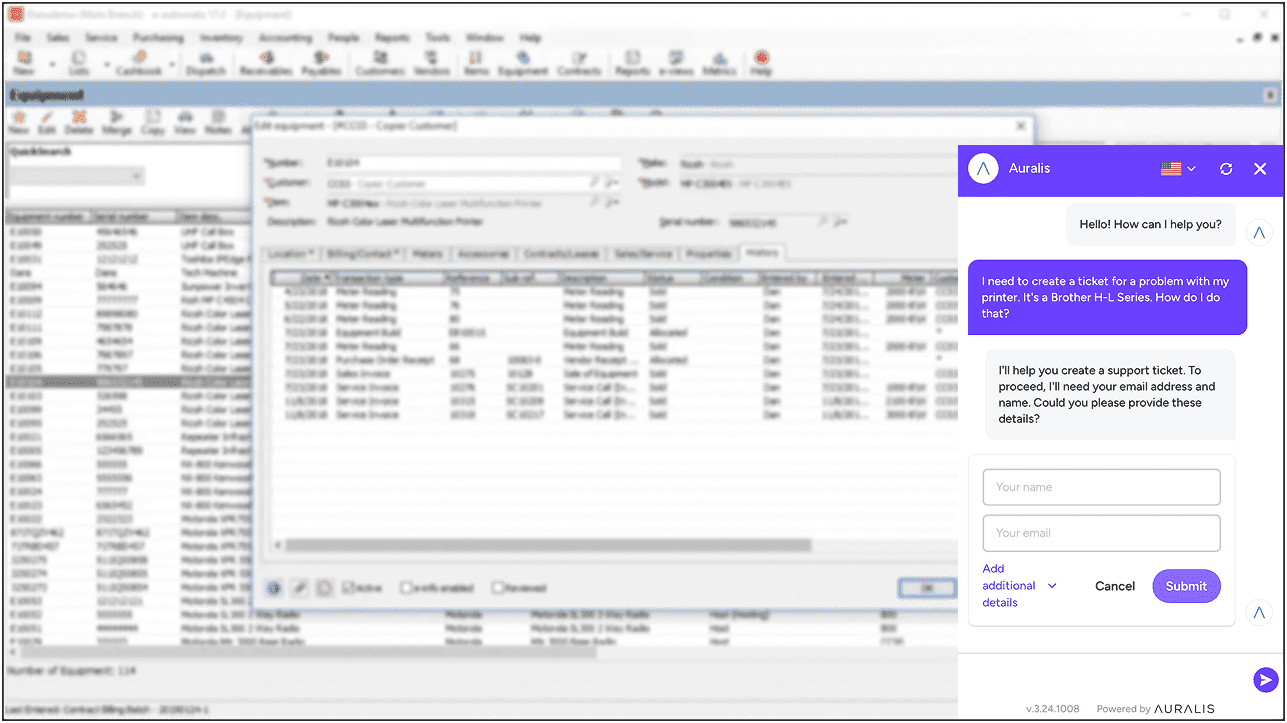Image resolution: width=1287 pixels, height=723 pixels.
Task: Open the Contracts toolbar icon
Action: click(579, 63)
